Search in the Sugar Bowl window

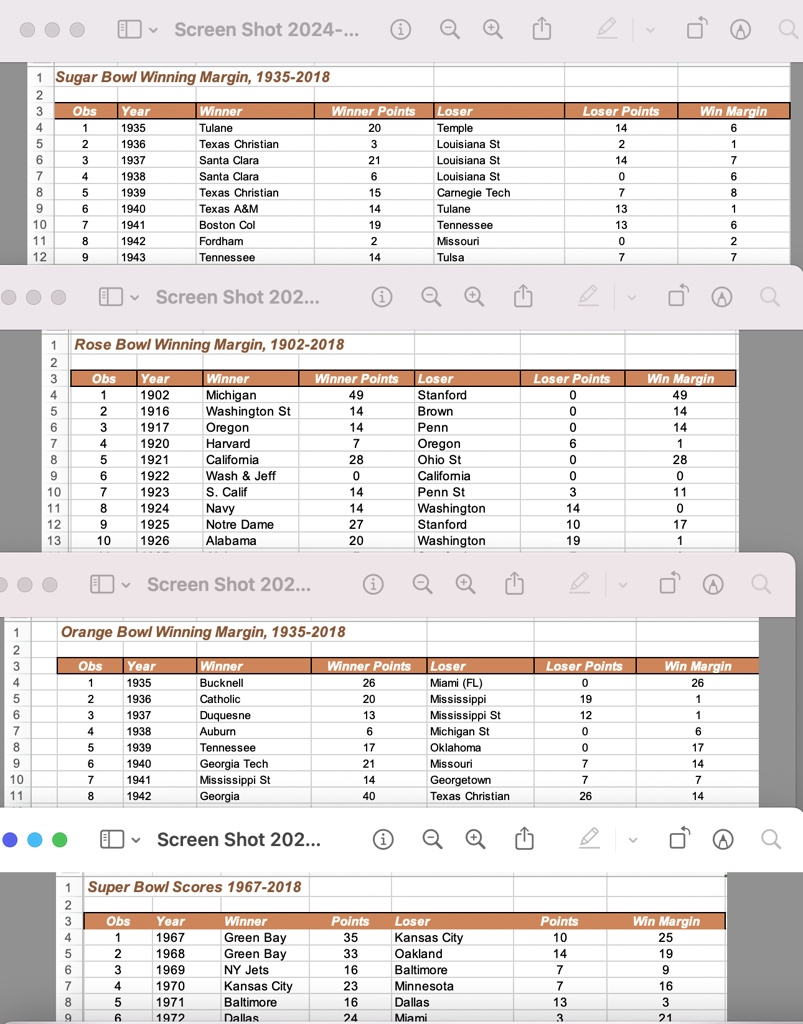click(x=789, y=29)
